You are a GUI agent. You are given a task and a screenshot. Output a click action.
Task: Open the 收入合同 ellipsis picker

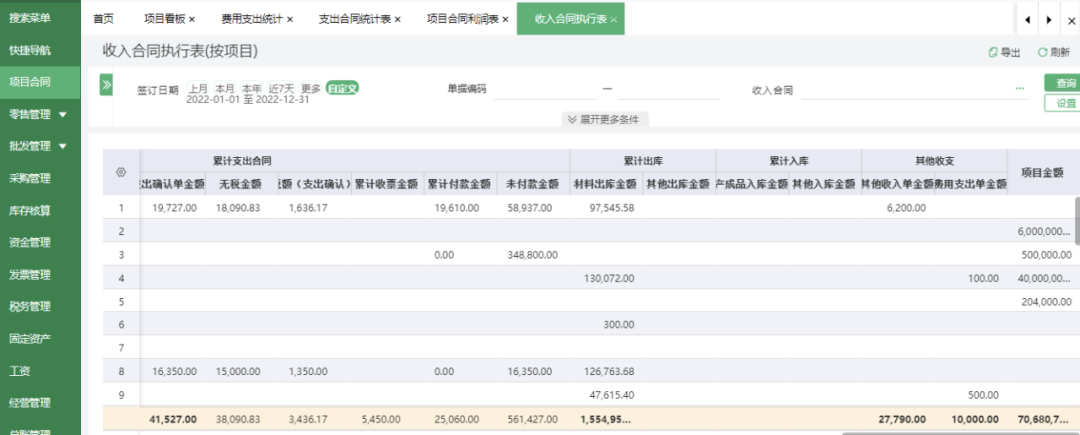(x=1019, y=89)
